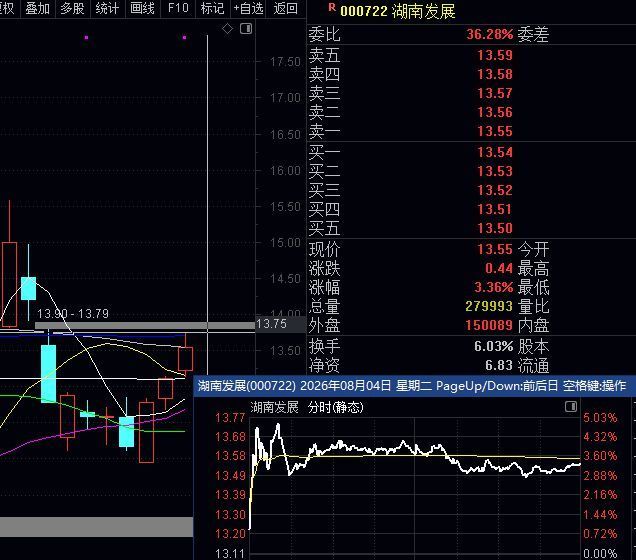Open the 叠加 overlay menu
Screen dimensions: 636x560
point(37,8)
